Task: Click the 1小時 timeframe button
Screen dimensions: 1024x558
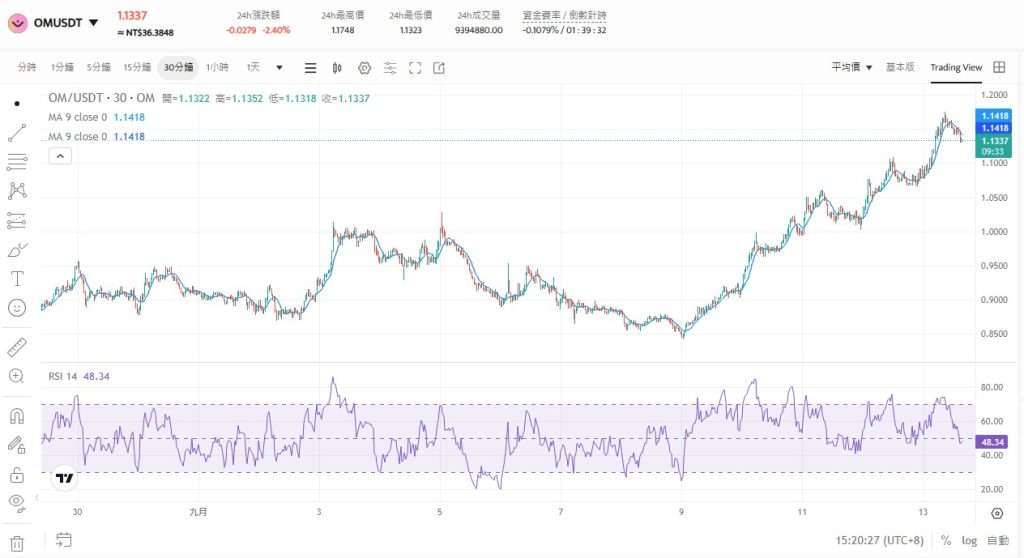Action: tap(217, 67)
